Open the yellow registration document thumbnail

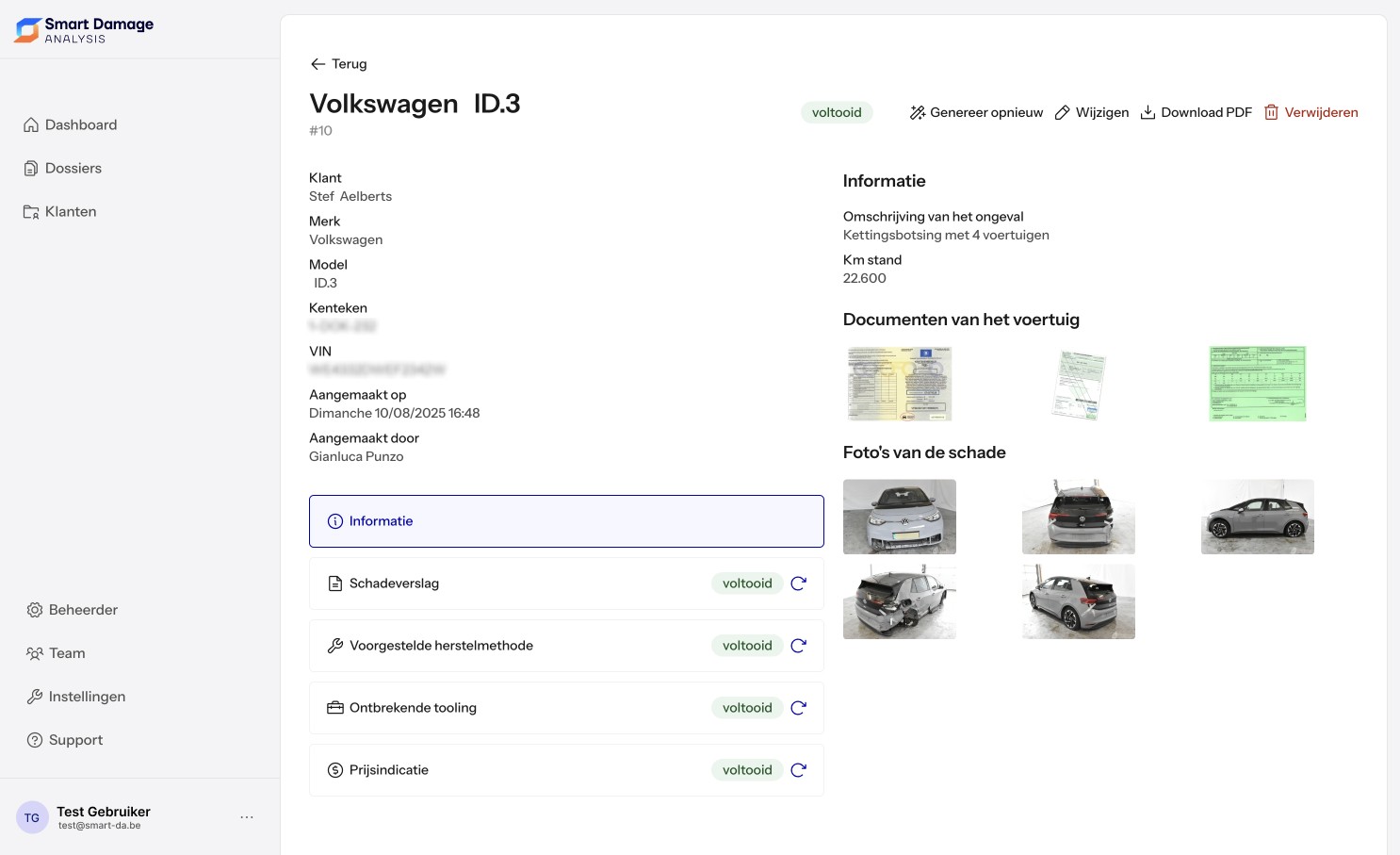pos(900,384)
